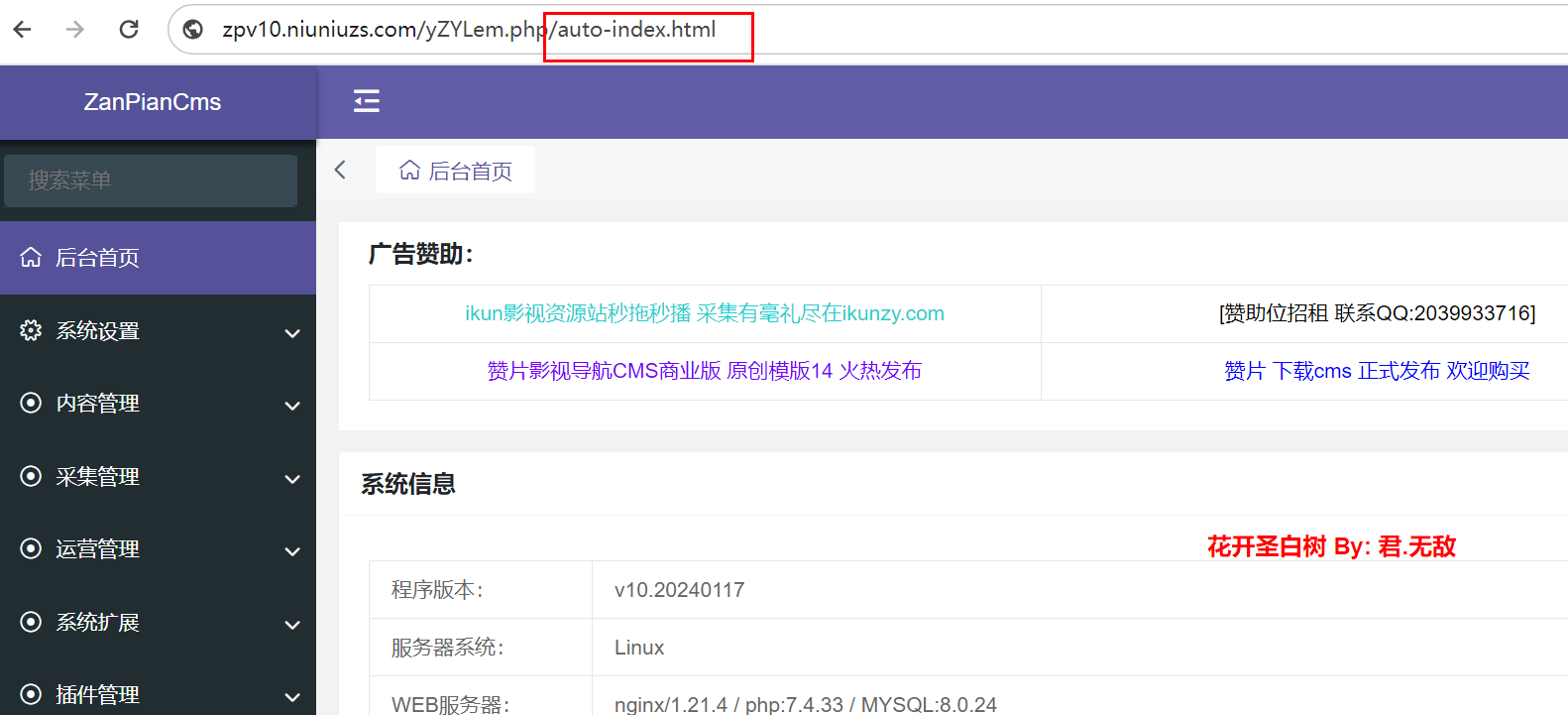This screenshot has width=1568, height=715.
Task: Click the browser address bar URL
Action: pyautogui.click(x=469, y=30)
